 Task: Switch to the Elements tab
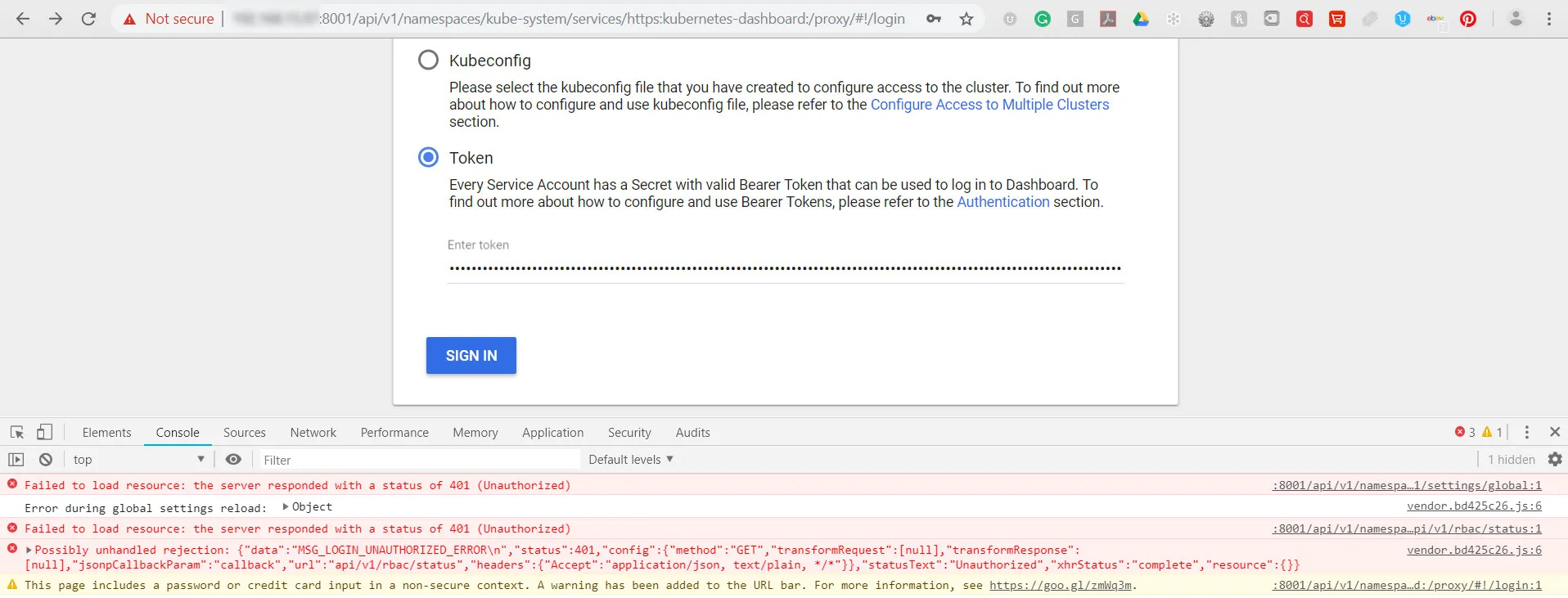[106, 433]
